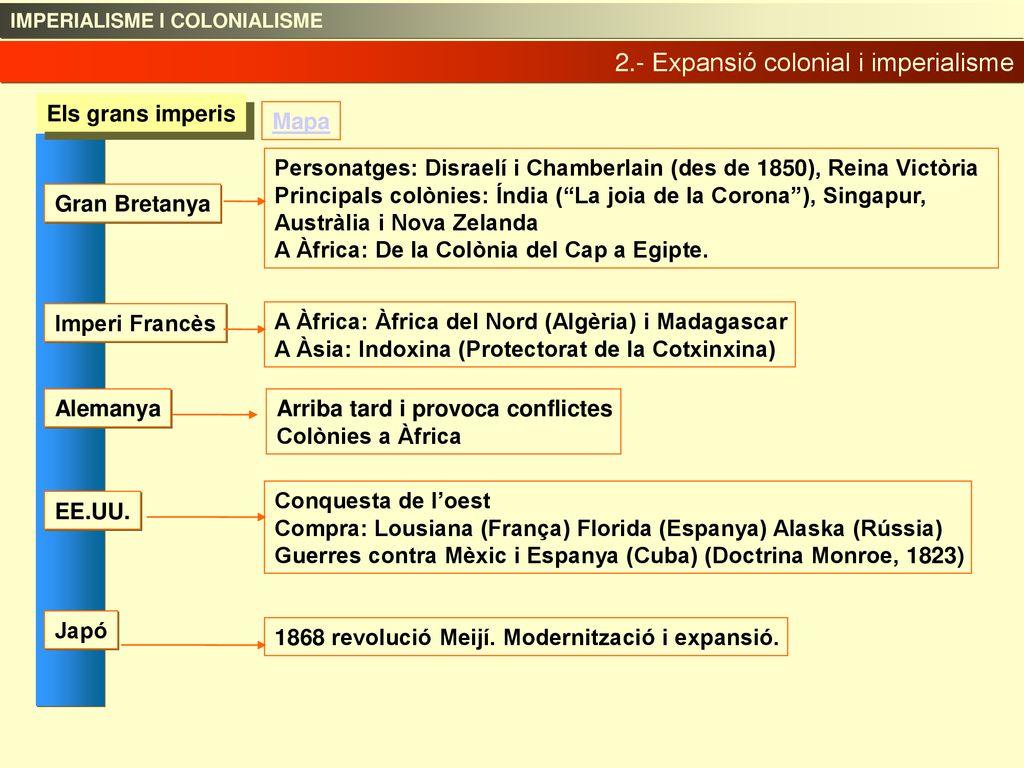The height and width of the screenshot is (768, 1024).
Task: Click the text Austràlia i Nova Zelanda
Action: click(x=406, y=223)
